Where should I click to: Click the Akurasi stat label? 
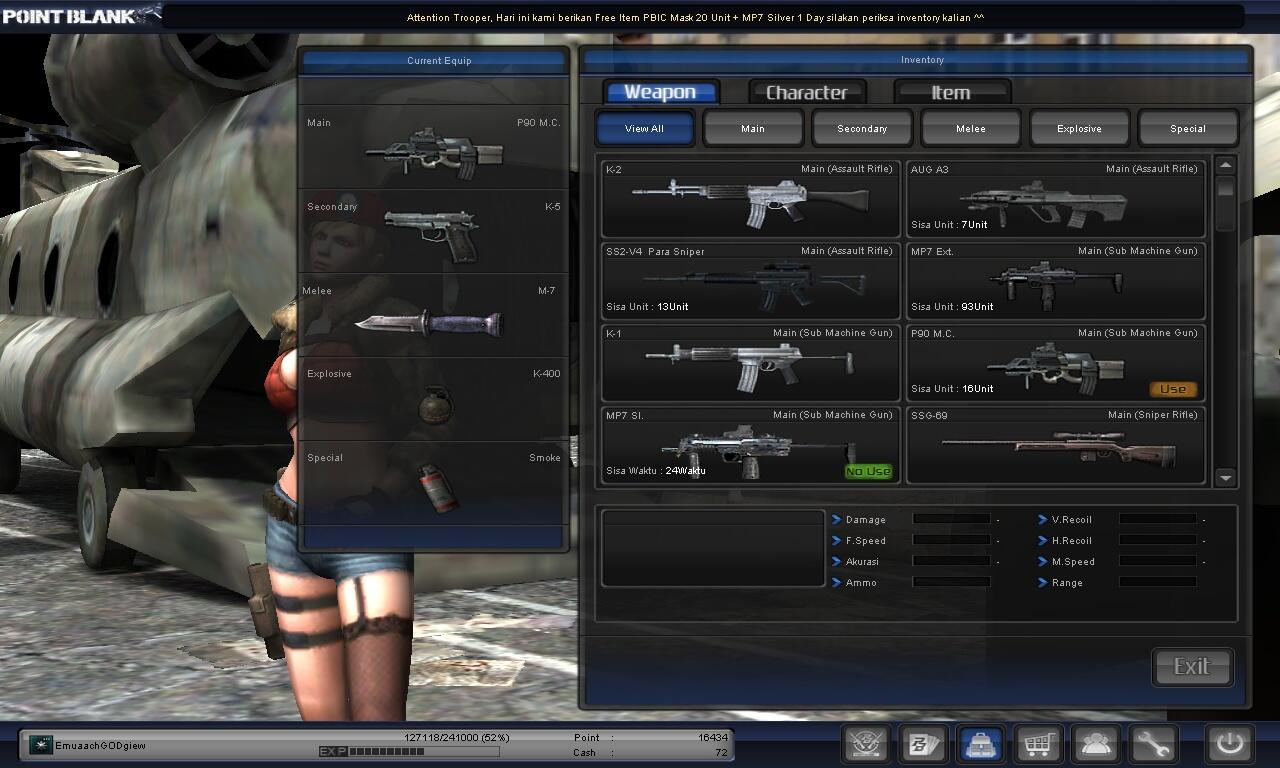(862, 562)
